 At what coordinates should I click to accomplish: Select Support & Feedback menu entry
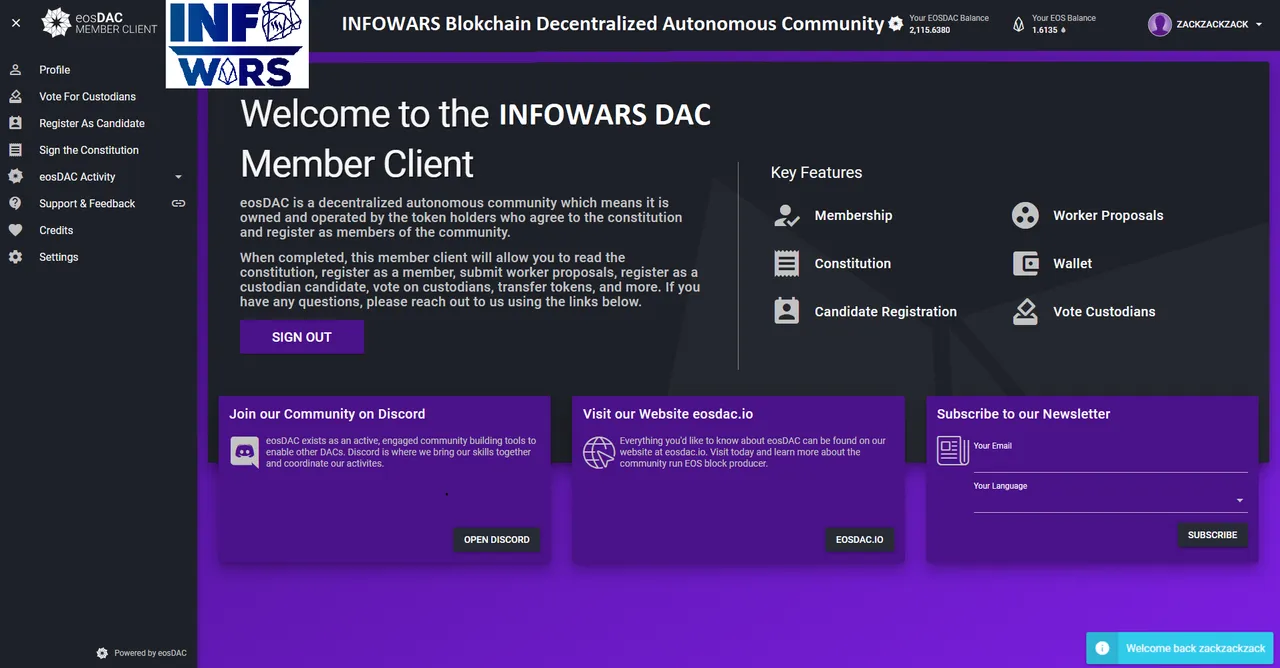tap(98, 203)
